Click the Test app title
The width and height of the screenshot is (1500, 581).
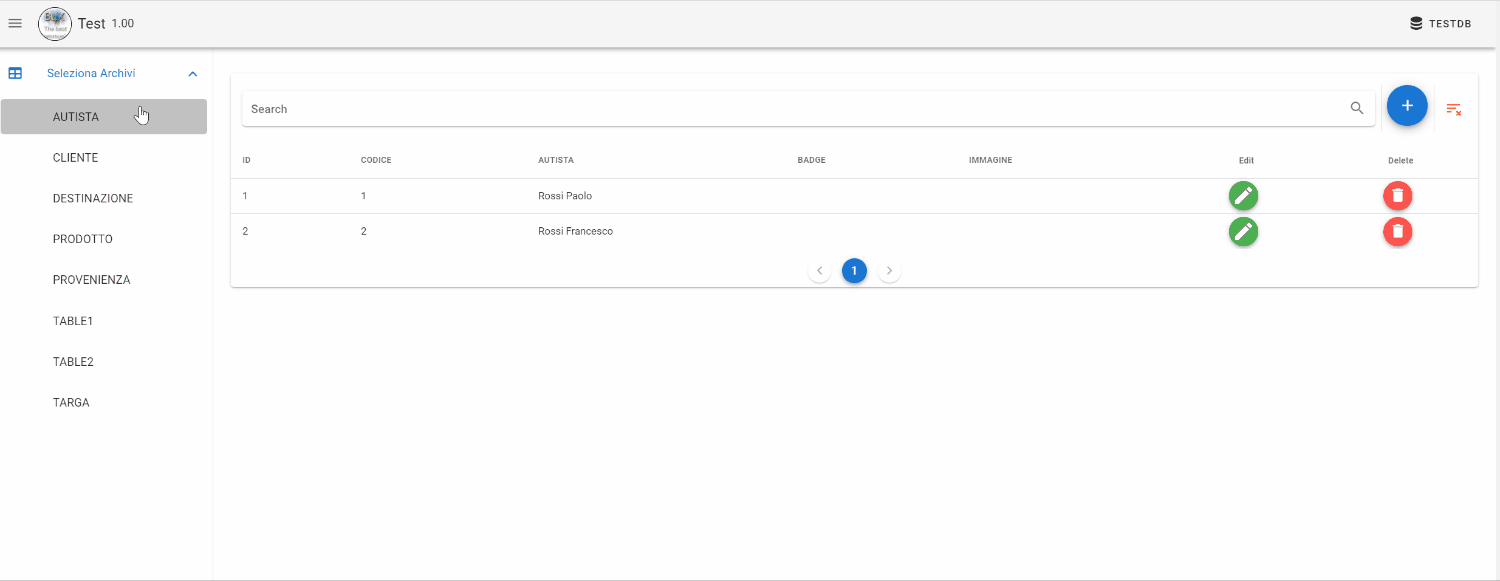click(91, 23)
